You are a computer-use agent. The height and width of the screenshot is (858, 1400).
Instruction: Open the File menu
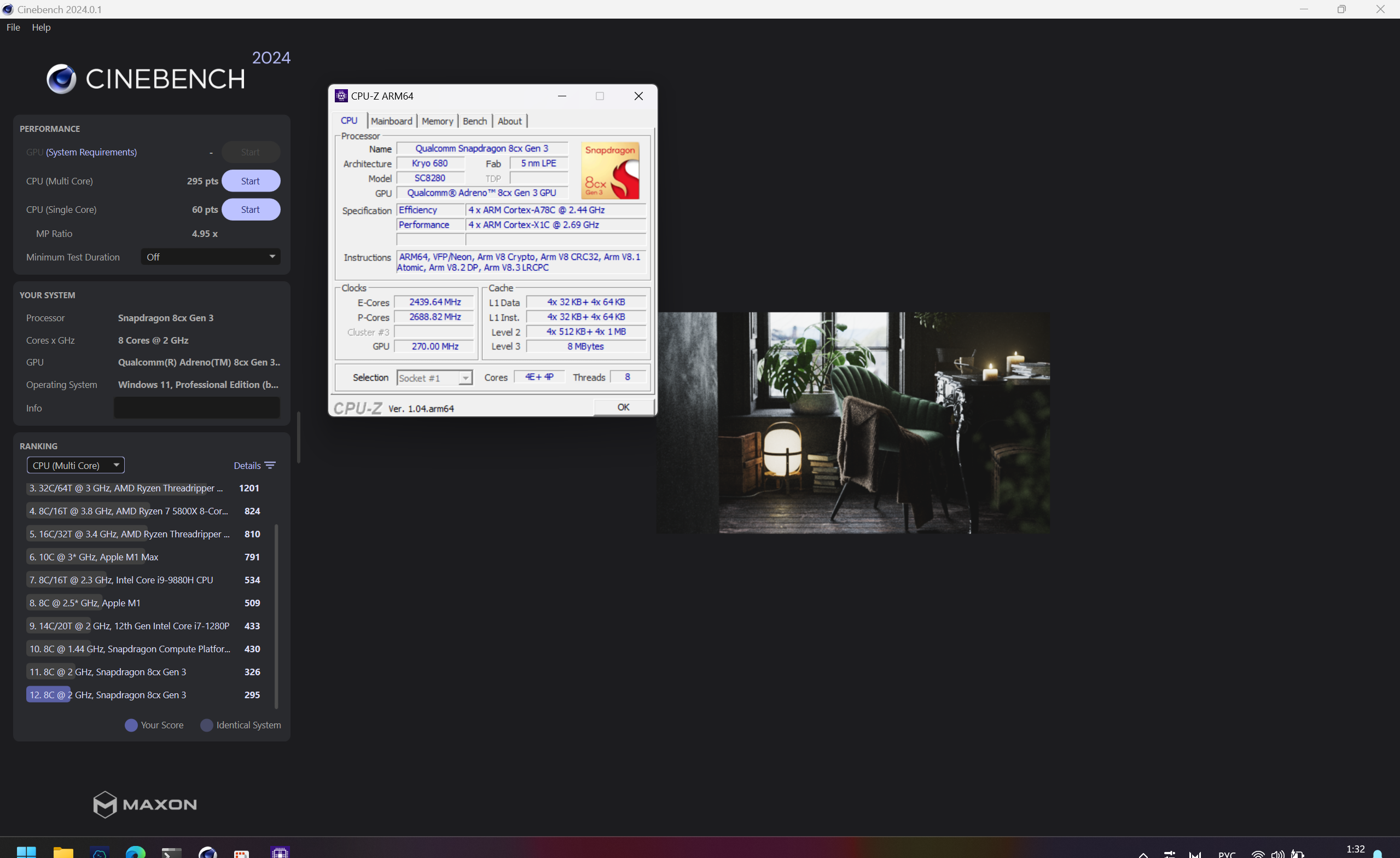point(13,27)
